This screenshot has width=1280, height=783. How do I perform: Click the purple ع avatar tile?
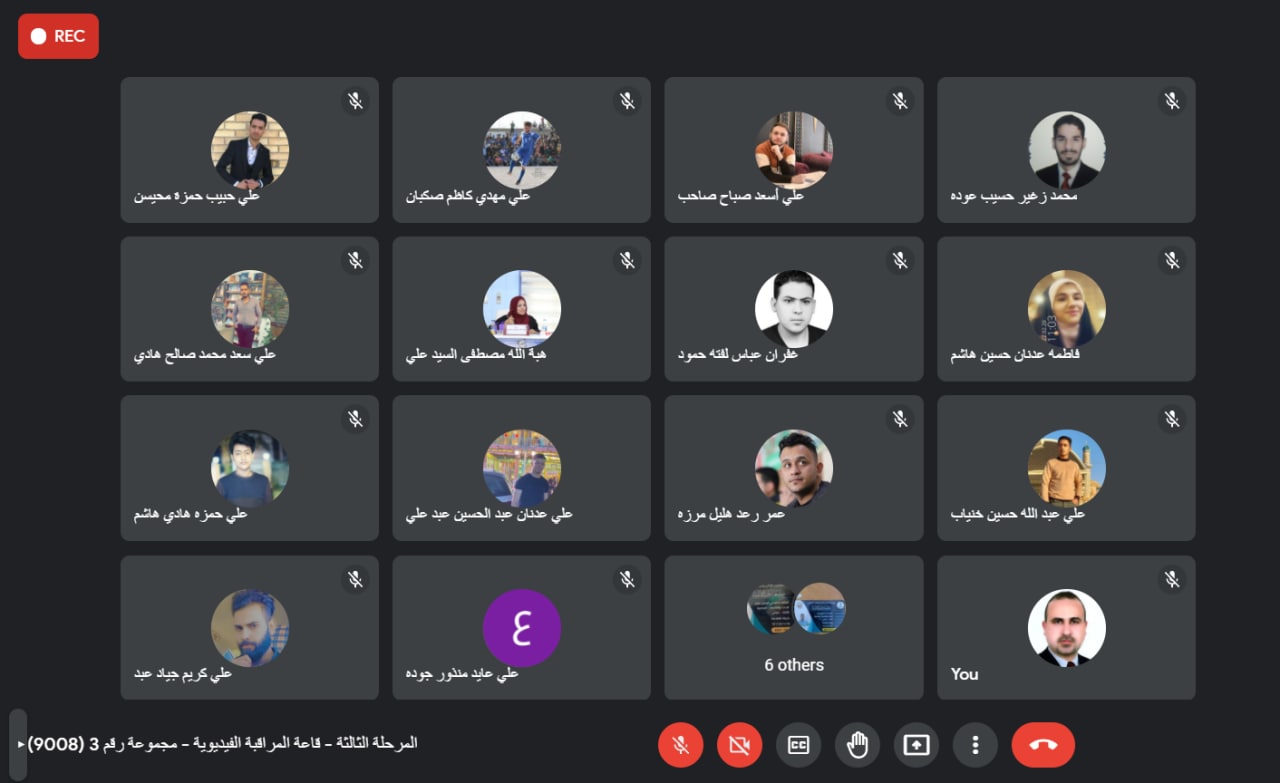(x=521, y=627)
